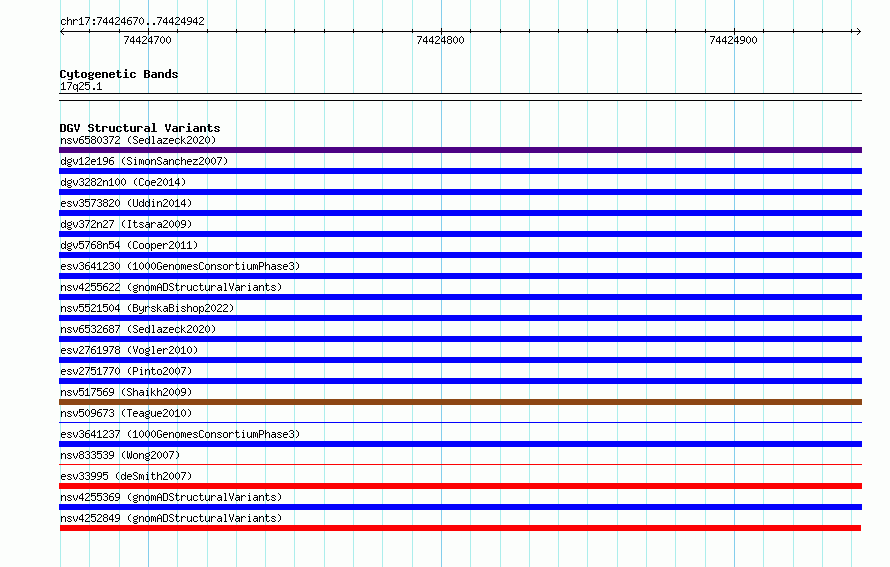The width and height of the screenshot is (890, 567).
Task: Click the nsv6580372 (Sedlazeck2020) variant label
Action: [x=138, y=140]
